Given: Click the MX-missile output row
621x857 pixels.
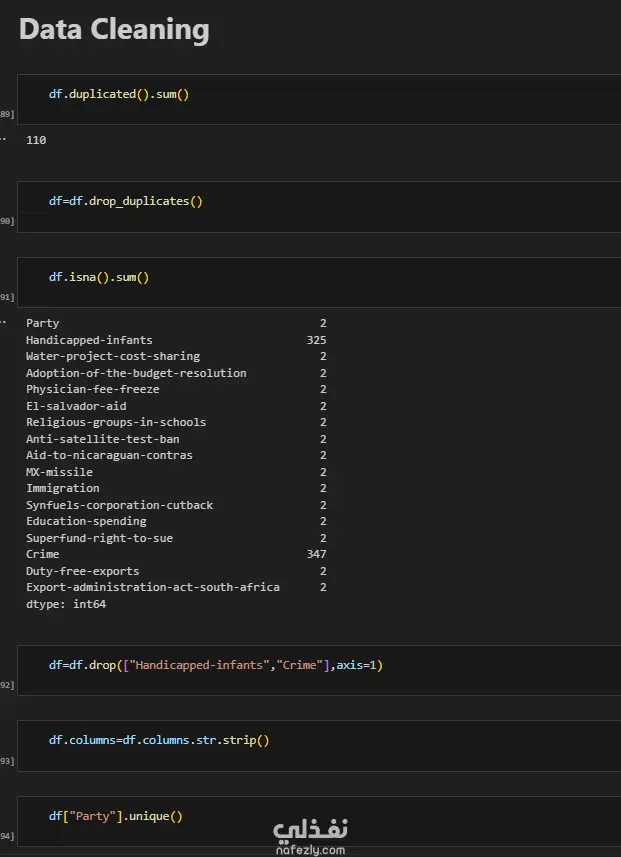Looking at the screenshot, I should click(59, 472).
